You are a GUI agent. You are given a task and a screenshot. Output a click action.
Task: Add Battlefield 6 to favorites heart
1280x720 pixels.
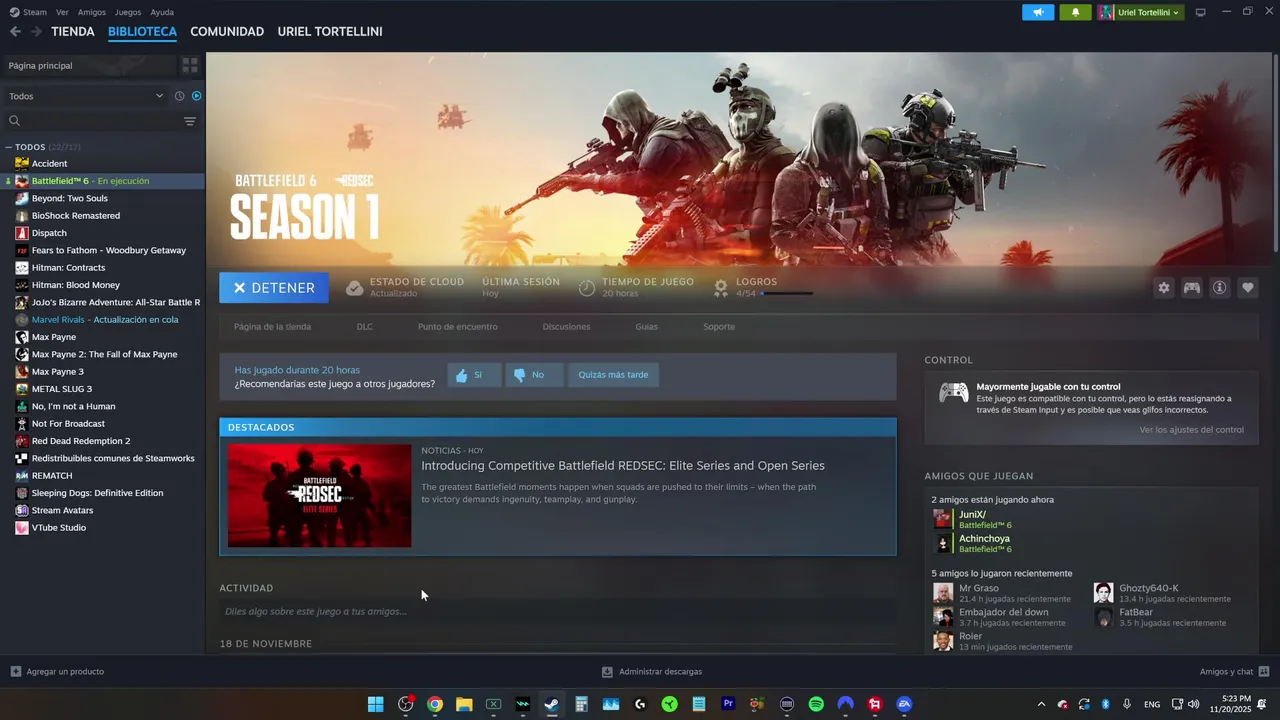click(x=1248, y=288)
